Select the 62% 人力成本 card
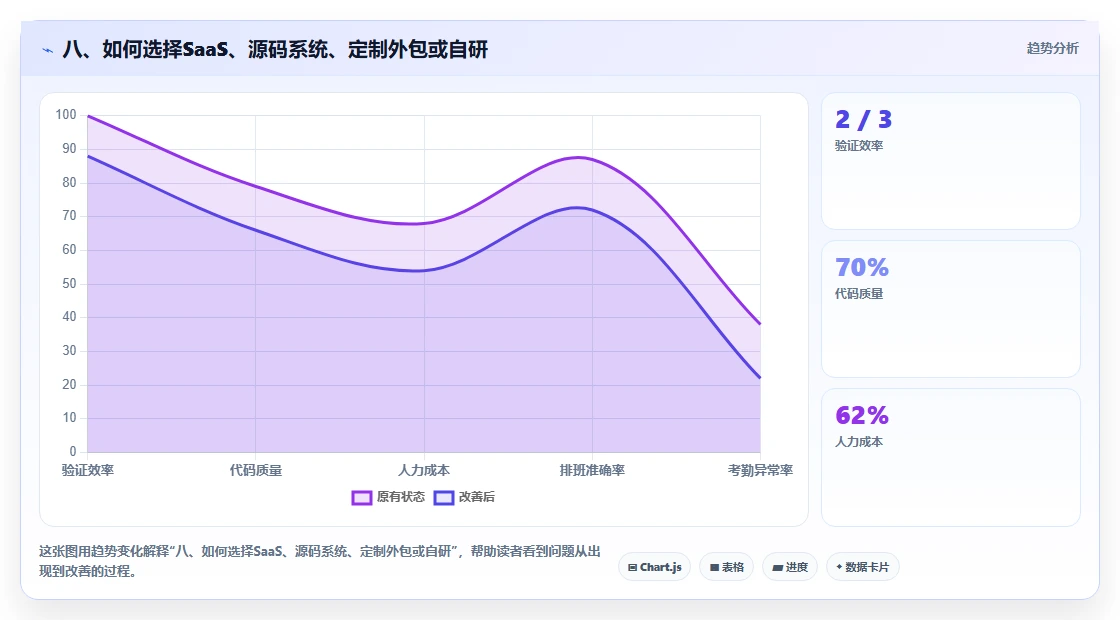The height and width of the screenshot is (620, 1120). pos(951,457)
